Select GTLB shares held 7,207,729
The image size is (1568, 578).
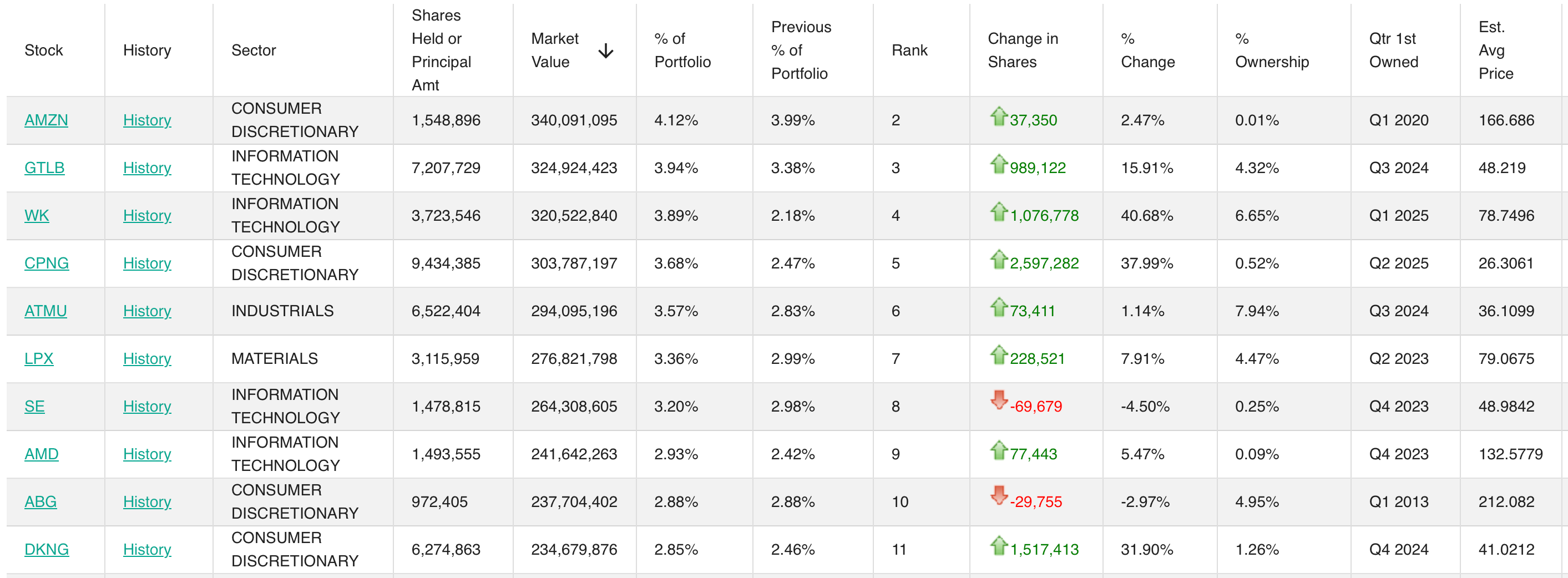click(446, 168)
